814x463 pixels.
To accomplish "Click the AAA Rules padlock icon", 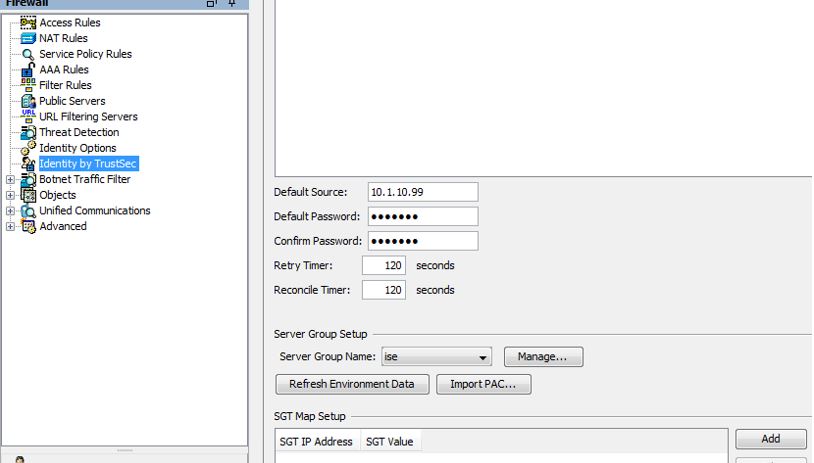I will tap(28, 70).
